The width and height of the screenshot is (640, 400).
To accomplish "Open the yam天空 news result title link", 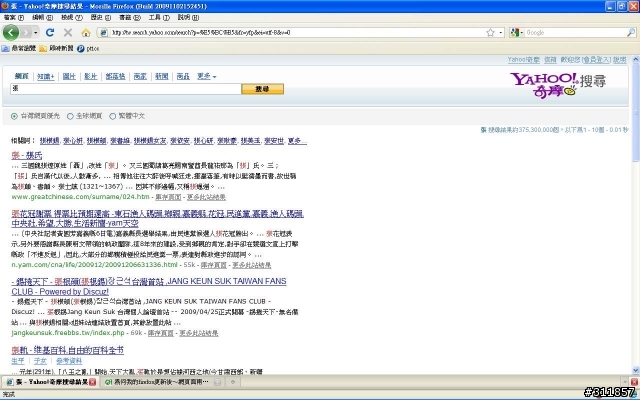I will pos(157,218).
